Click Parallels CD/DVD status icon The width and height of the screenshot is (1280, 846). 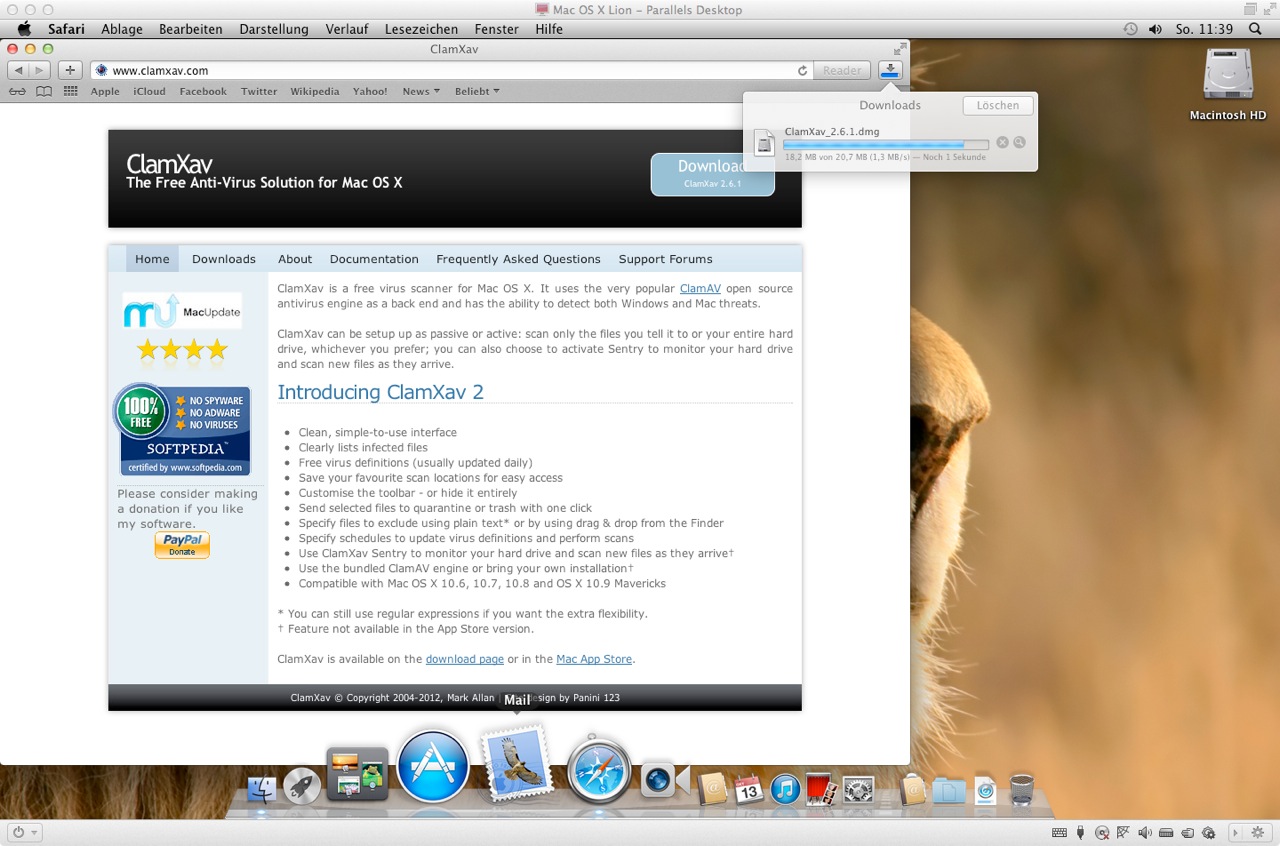[1102, 833]
